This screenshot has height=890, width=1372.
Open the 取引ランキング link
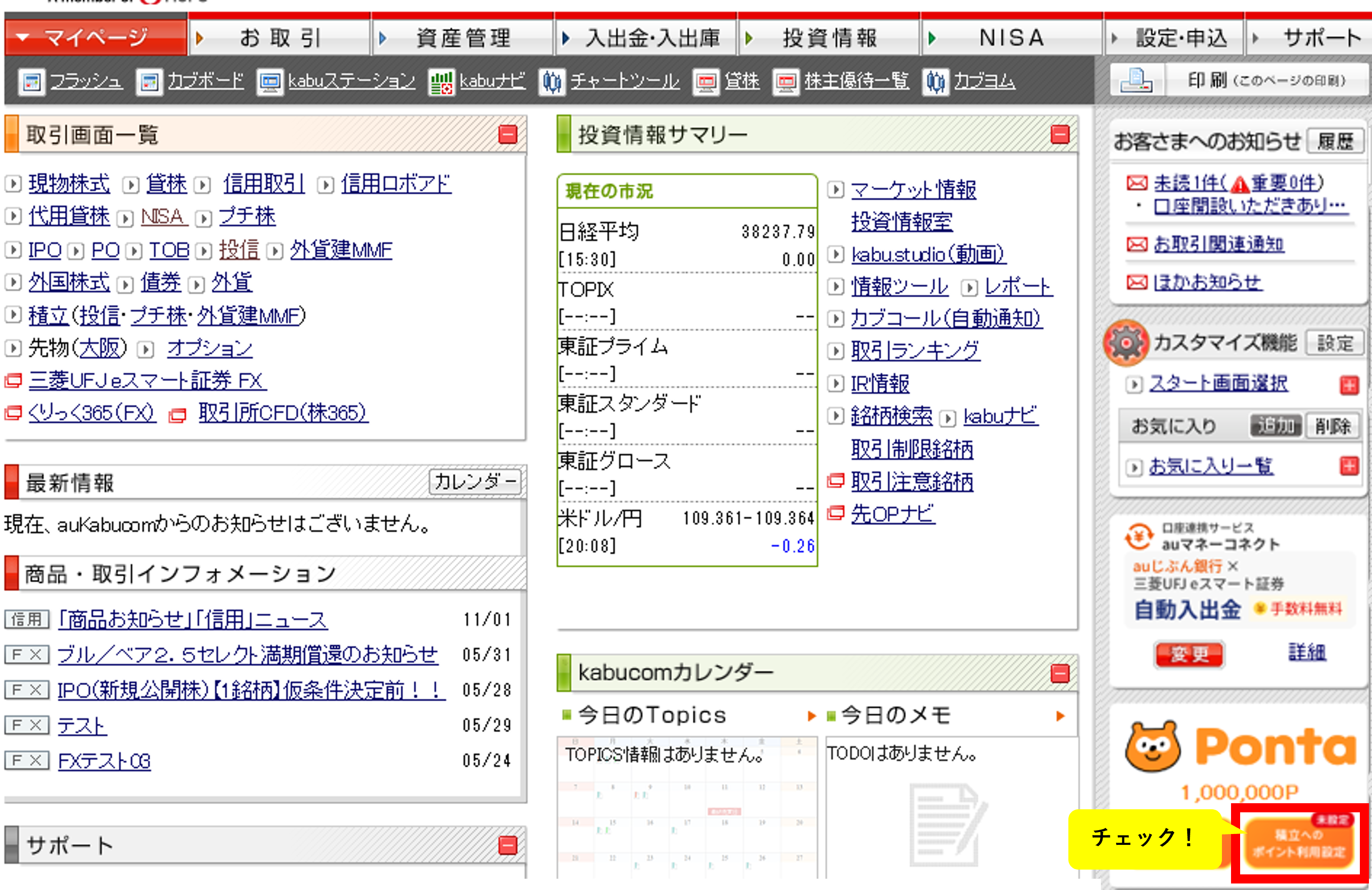[x=915, y=351]
